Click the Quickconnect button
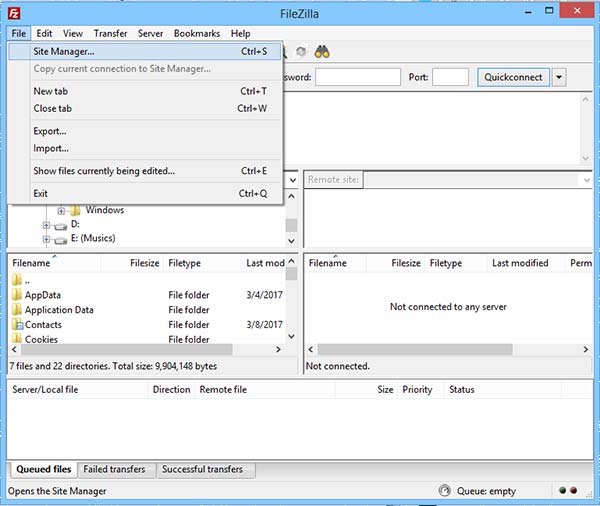 [513, 77]
